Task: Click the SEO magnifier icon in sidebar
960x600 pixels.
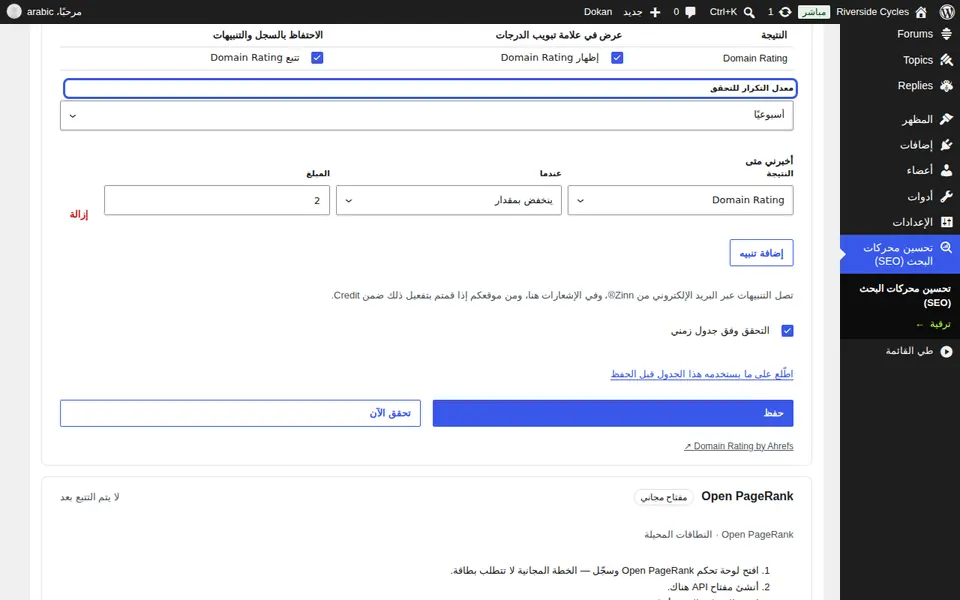Action: click(947, 247)
